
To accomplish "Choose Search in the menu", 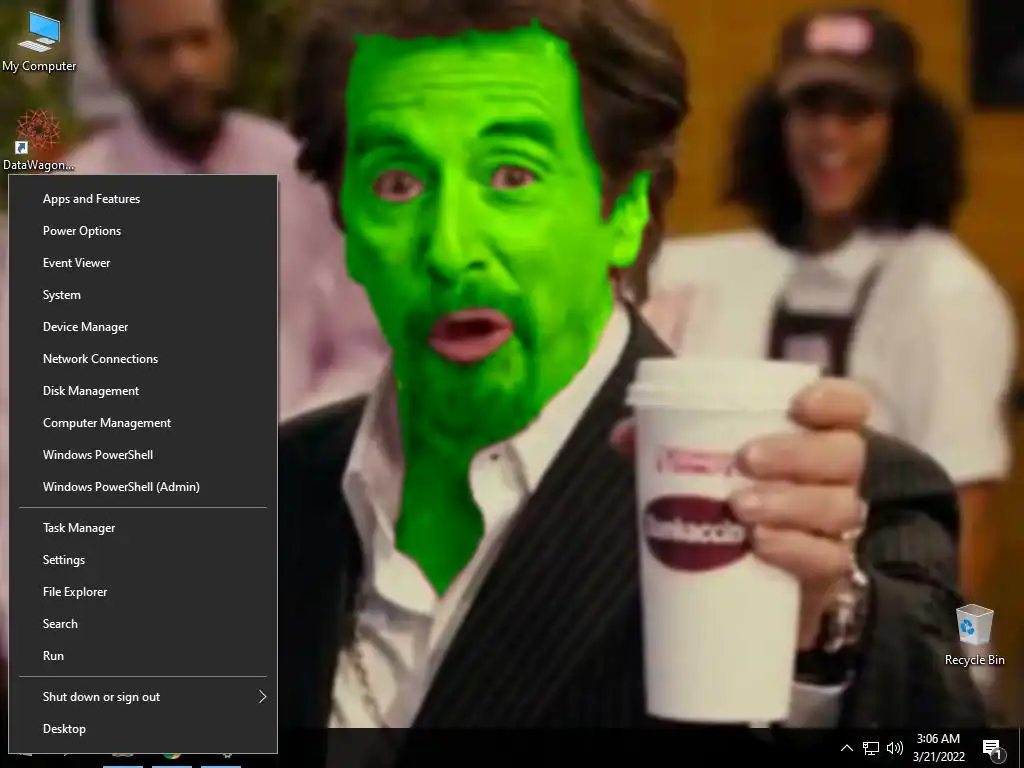I will pyautogui.click(x=143, y=624).
